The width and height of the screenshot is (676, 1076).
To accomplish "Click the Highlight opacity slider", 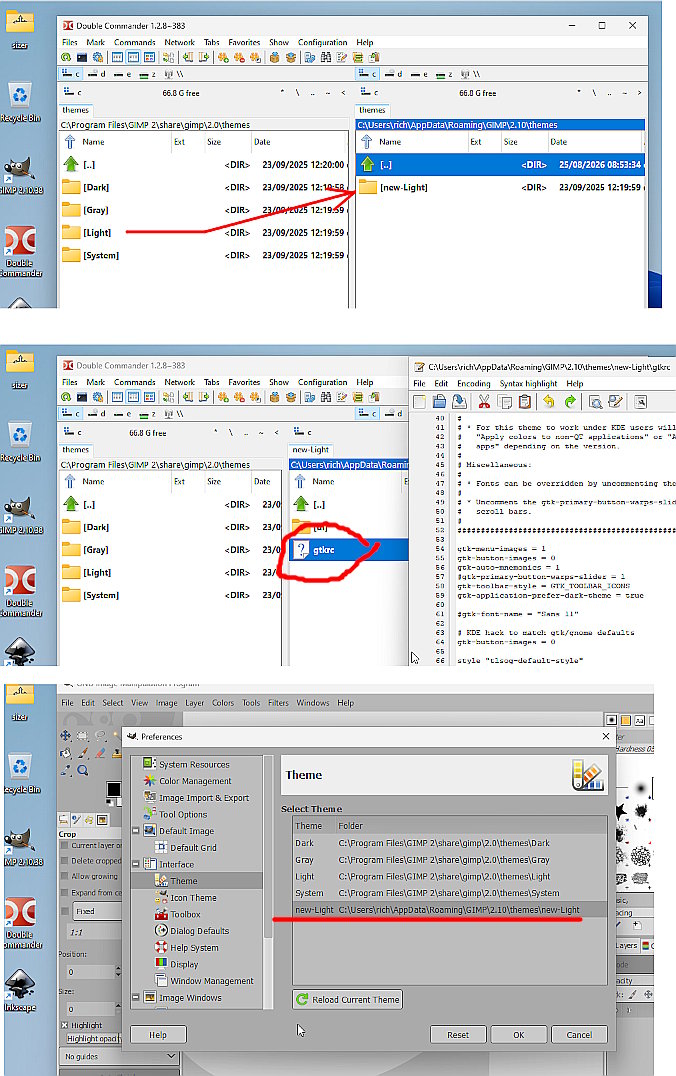I will 93,1038.
